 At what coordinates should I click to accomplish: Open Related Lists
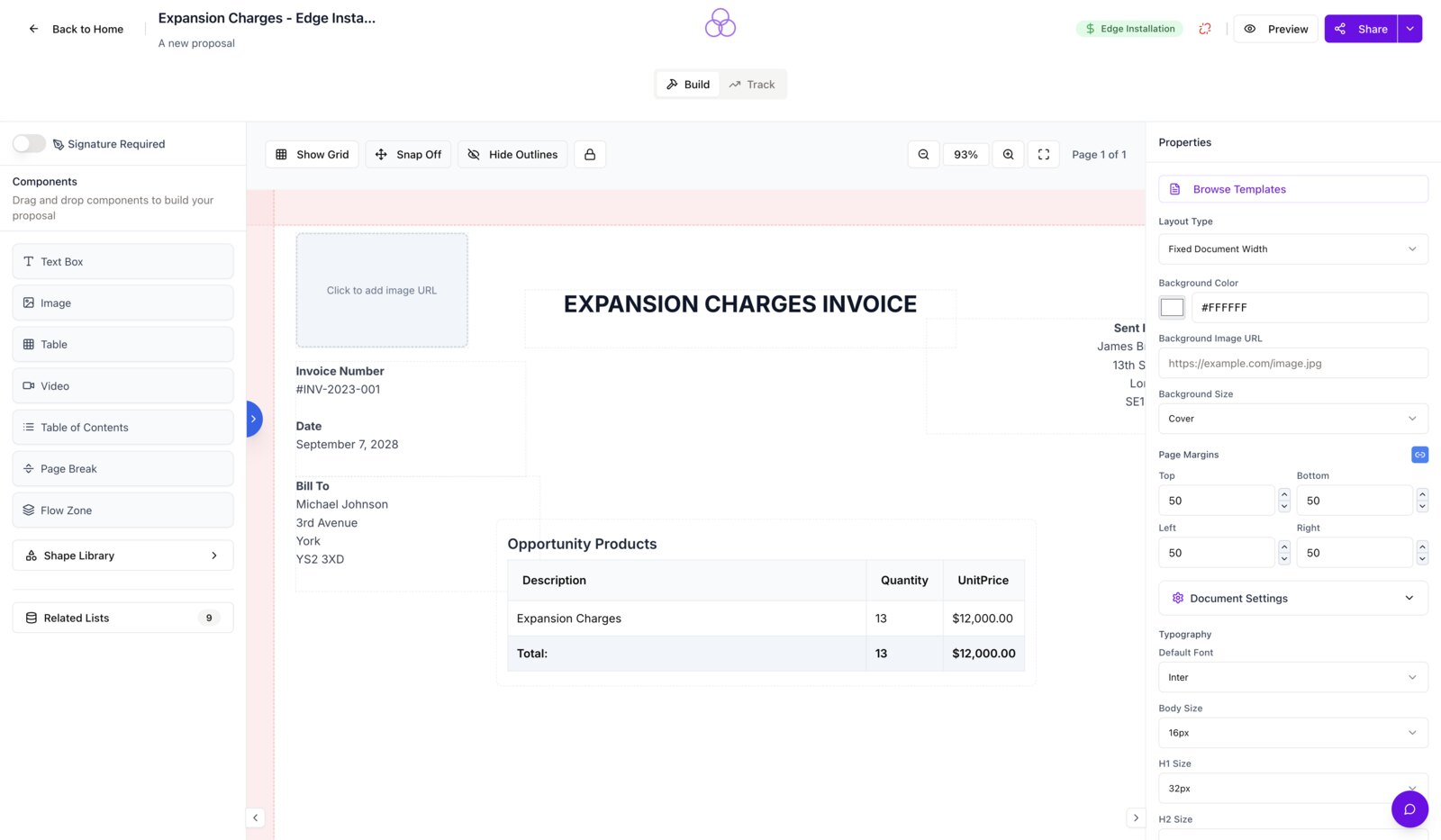[x=122, y=618]
